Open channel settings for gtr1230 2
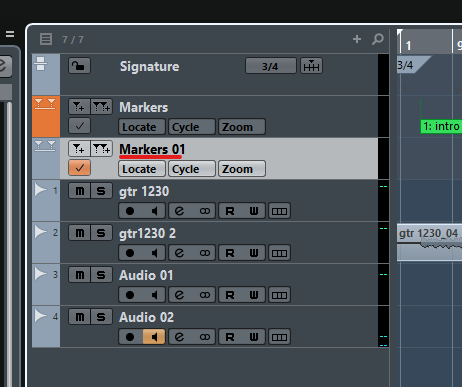Viewport: 462px width, 387px height. pyautogui.click(x=179, y=253)
